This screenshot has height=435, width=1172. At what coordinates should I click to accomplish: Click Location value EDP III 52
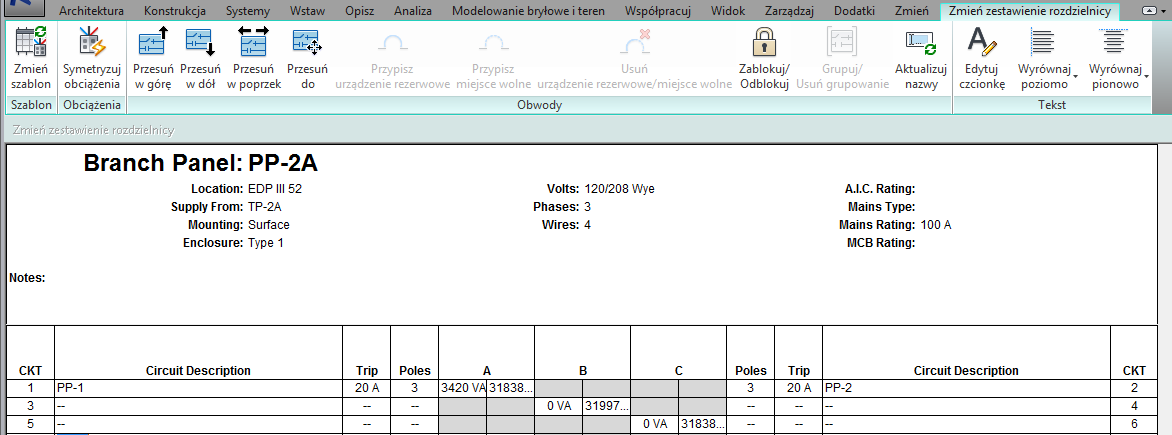274,189
